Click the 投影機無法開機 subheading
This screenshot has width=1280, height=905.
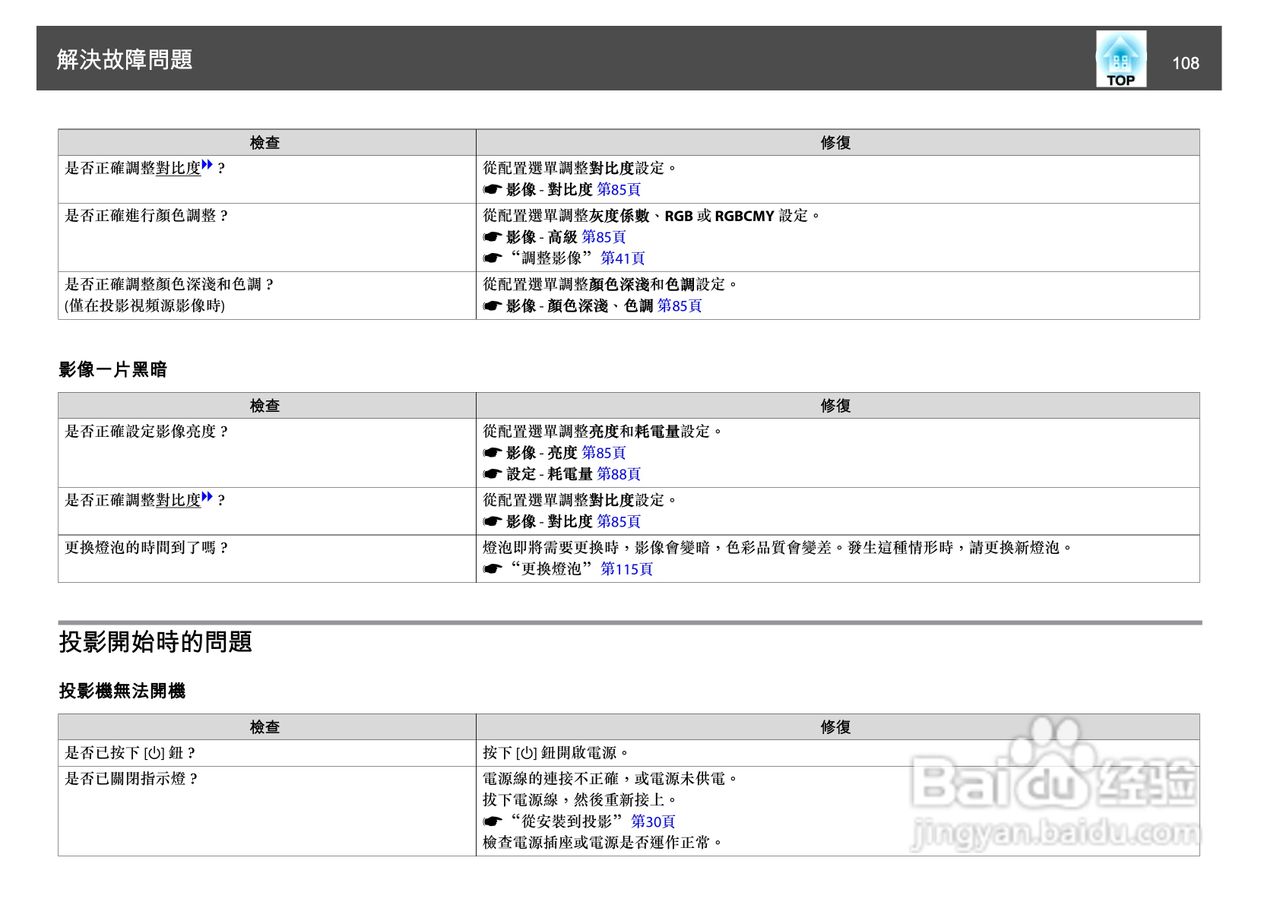[122, 691]
